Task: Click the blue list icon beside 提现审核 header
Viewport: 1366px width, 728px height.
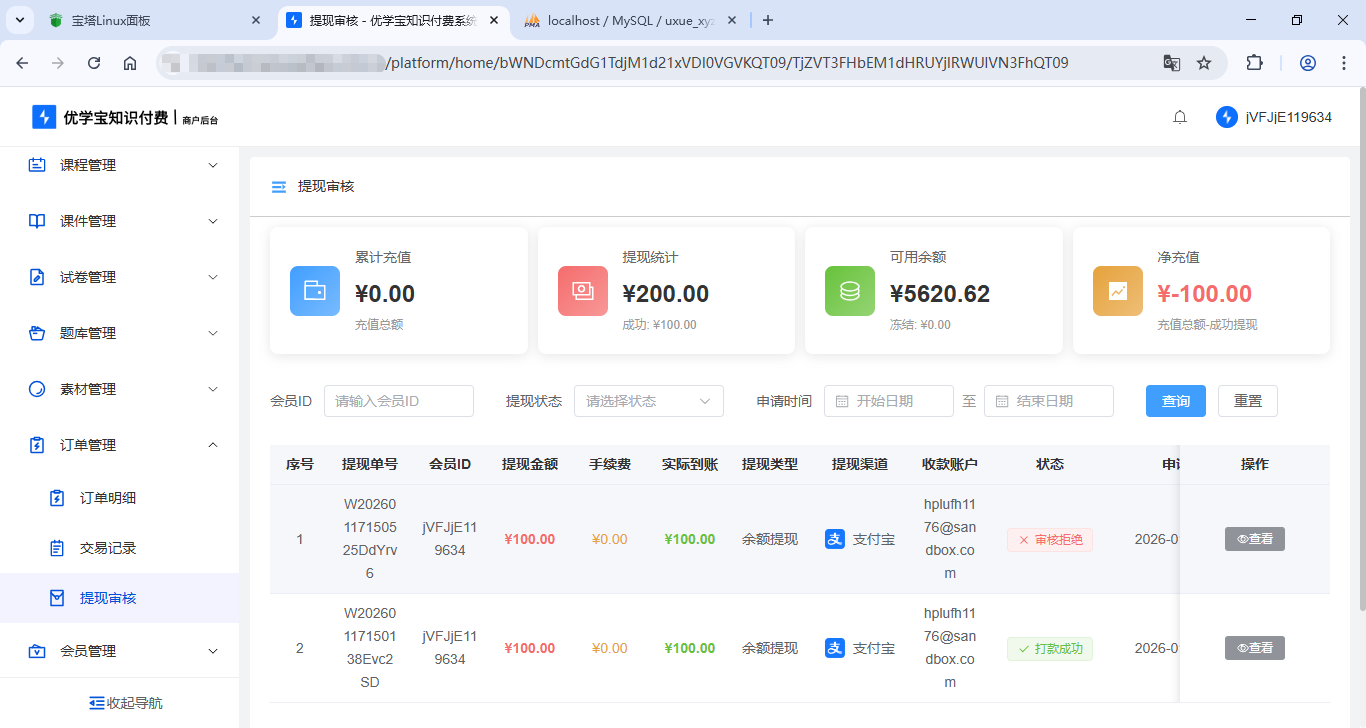Action: 278,186
